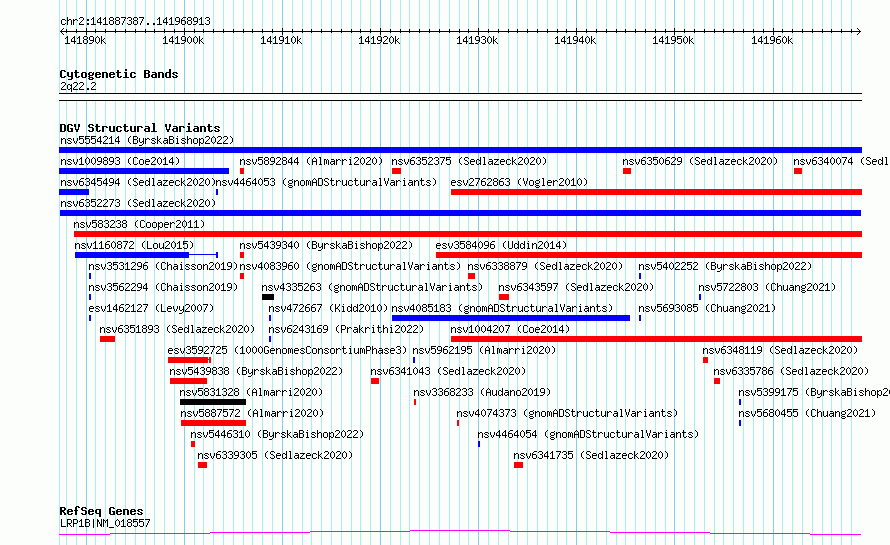
Task: Click the 141950k ruler position
Action: coord(673,40)
